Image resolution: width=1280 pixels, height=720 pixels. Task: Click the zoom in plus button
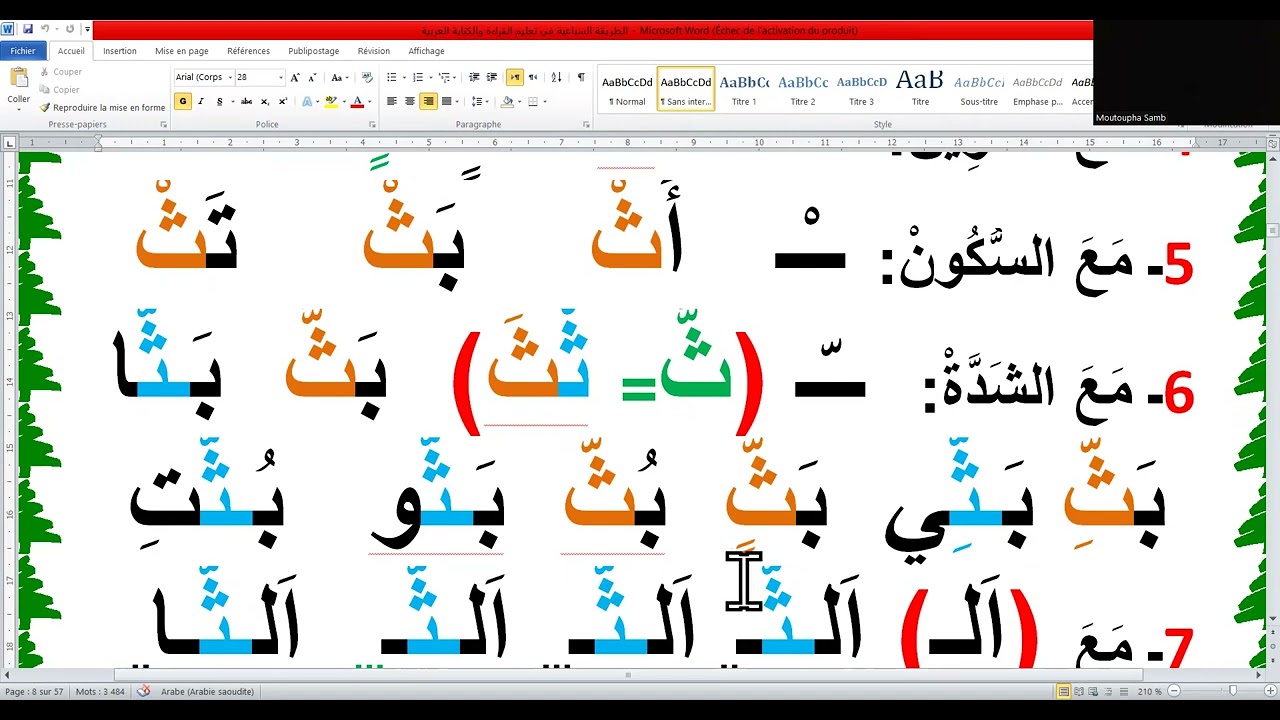click(x=1270, y=691)
